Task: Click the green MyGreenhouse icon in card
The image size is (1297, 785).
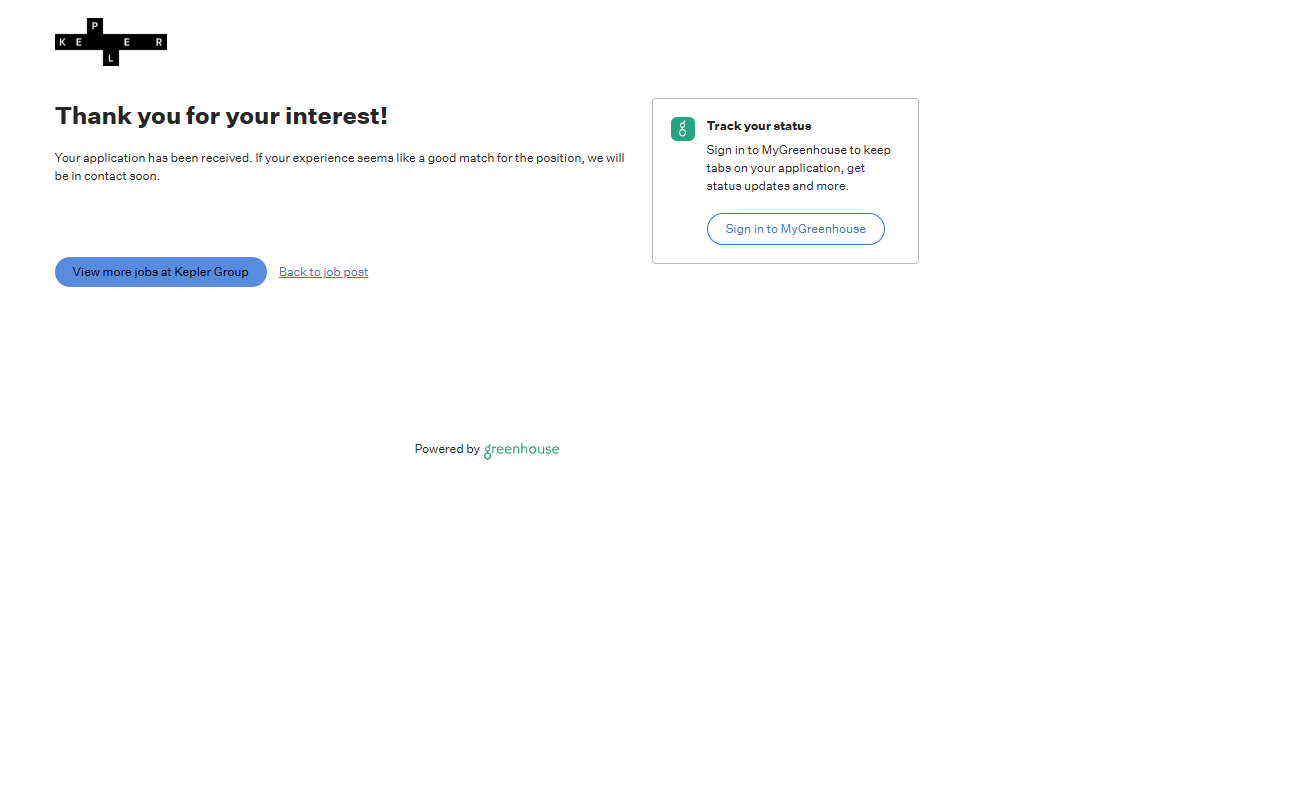Action: tap(682, 129)
